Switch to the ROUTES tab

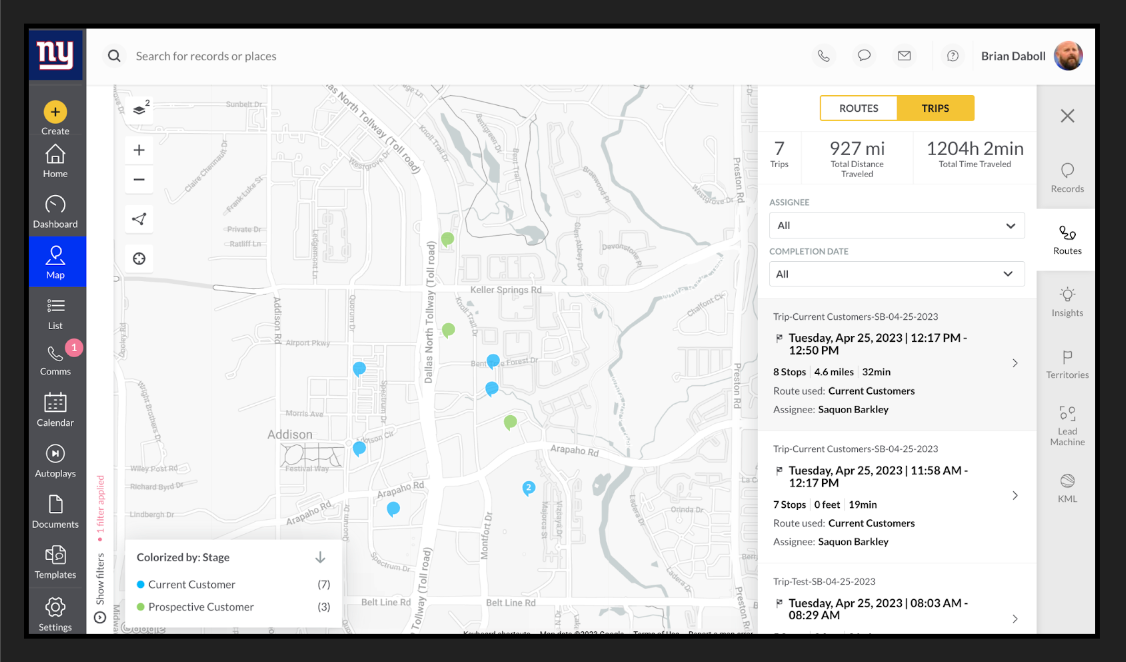pos(859,108)
